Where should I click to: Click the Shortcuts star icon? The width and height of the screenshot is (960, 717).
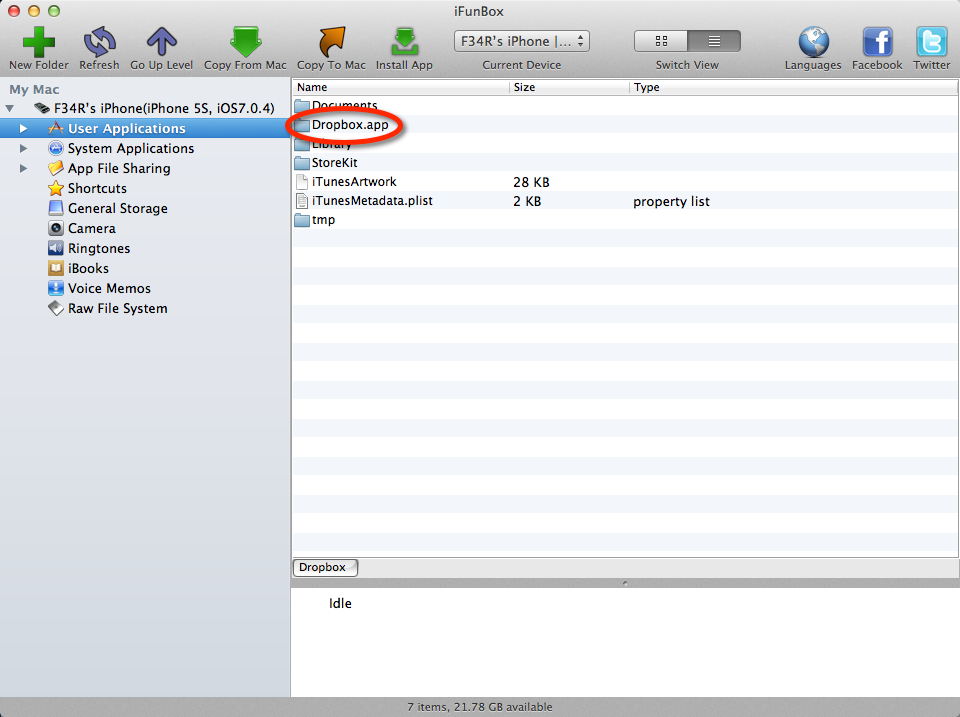coord(56,188)
